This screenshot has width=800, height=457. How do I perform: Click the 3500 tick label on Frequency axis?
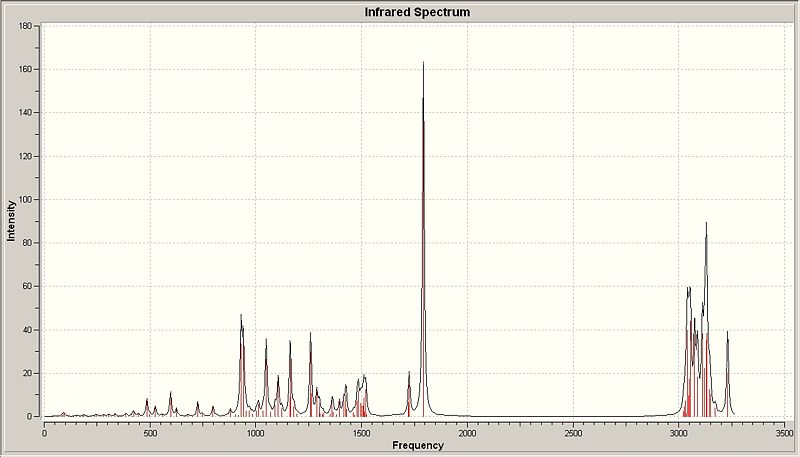[x=784, y=433]
